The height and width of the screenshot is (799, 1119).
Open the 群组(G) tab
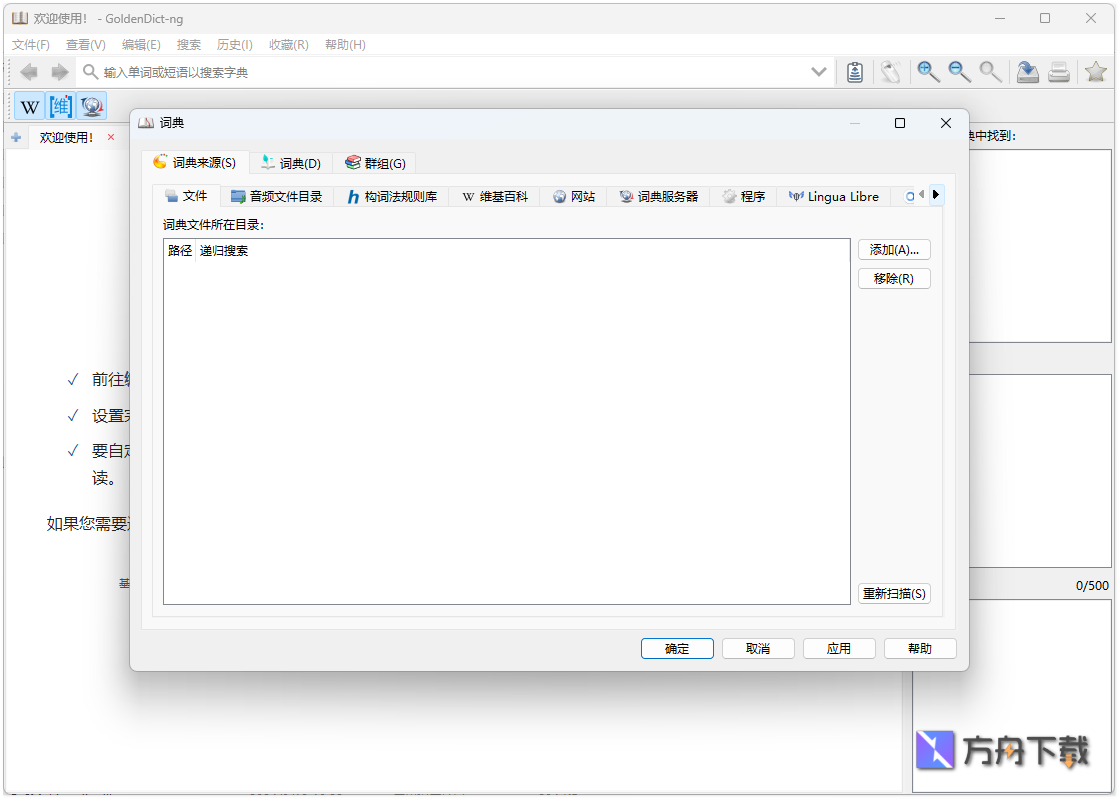coord(375,163)
